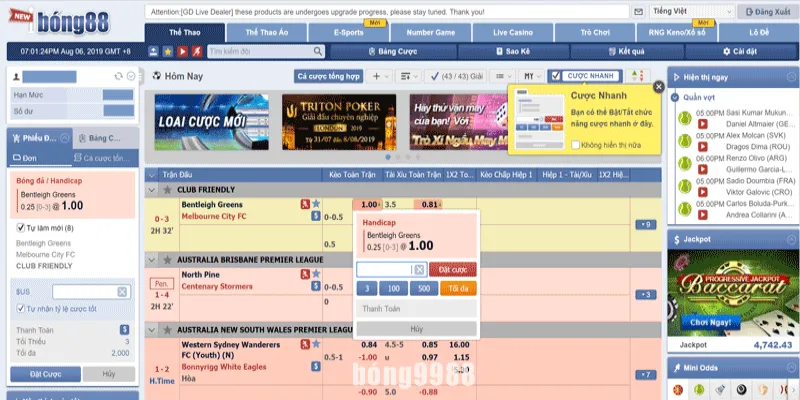The image size is (800, 400).
Task: Open the Sao Kê statement
Action: coord(513,52)
